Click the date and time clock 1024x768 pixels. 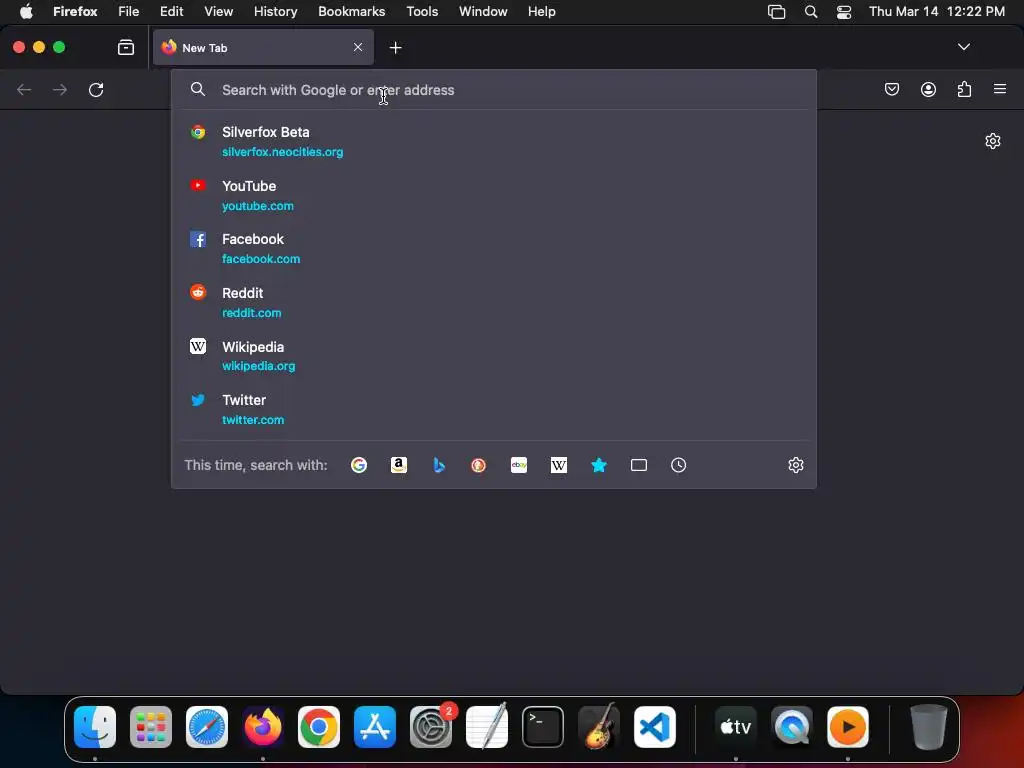point(936,12)
